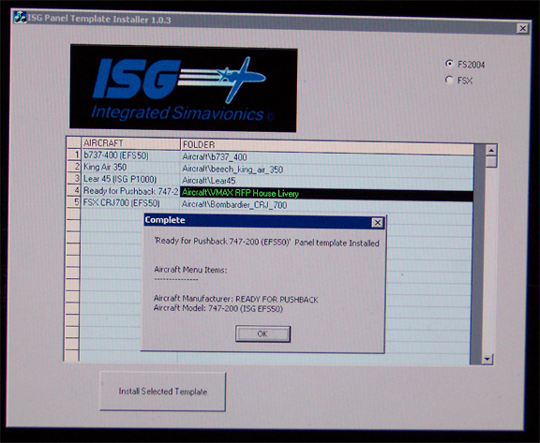Close the Complete dialog with X
This screenshot has width=540, height=443.
[x=377, y=223]
